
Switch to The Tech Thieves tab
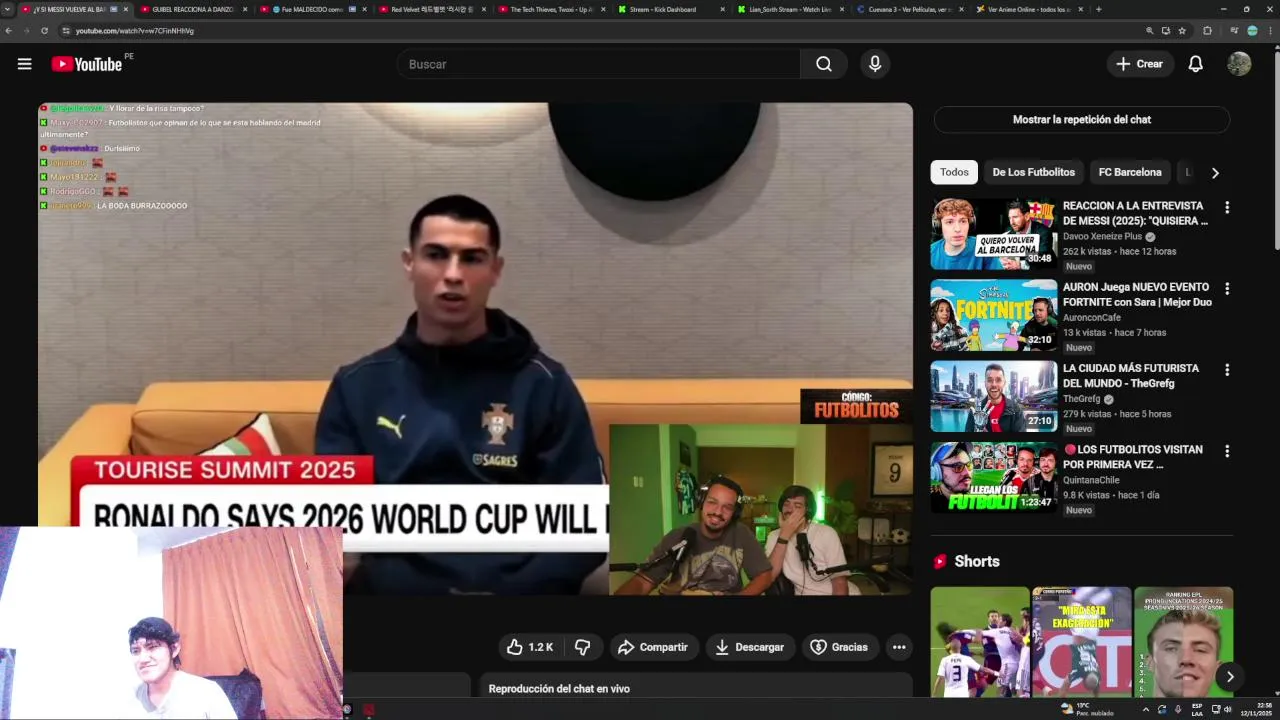pos(550,9)
